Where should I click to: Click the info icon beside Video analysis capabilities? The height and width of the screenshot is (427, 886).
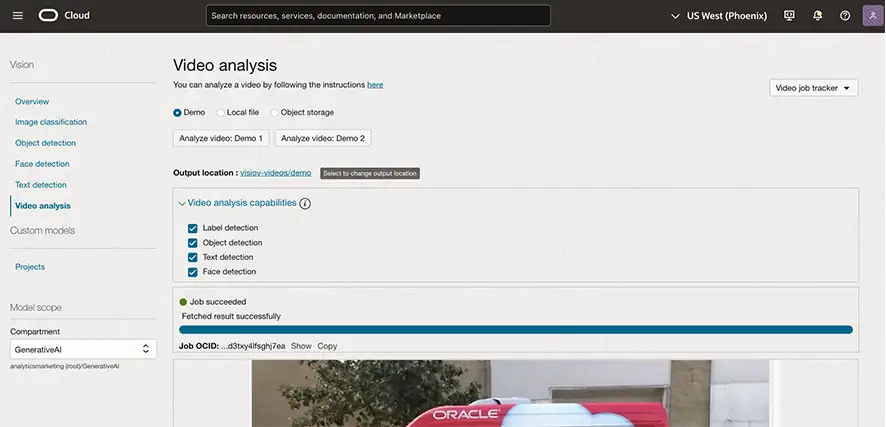click(305, 203)
